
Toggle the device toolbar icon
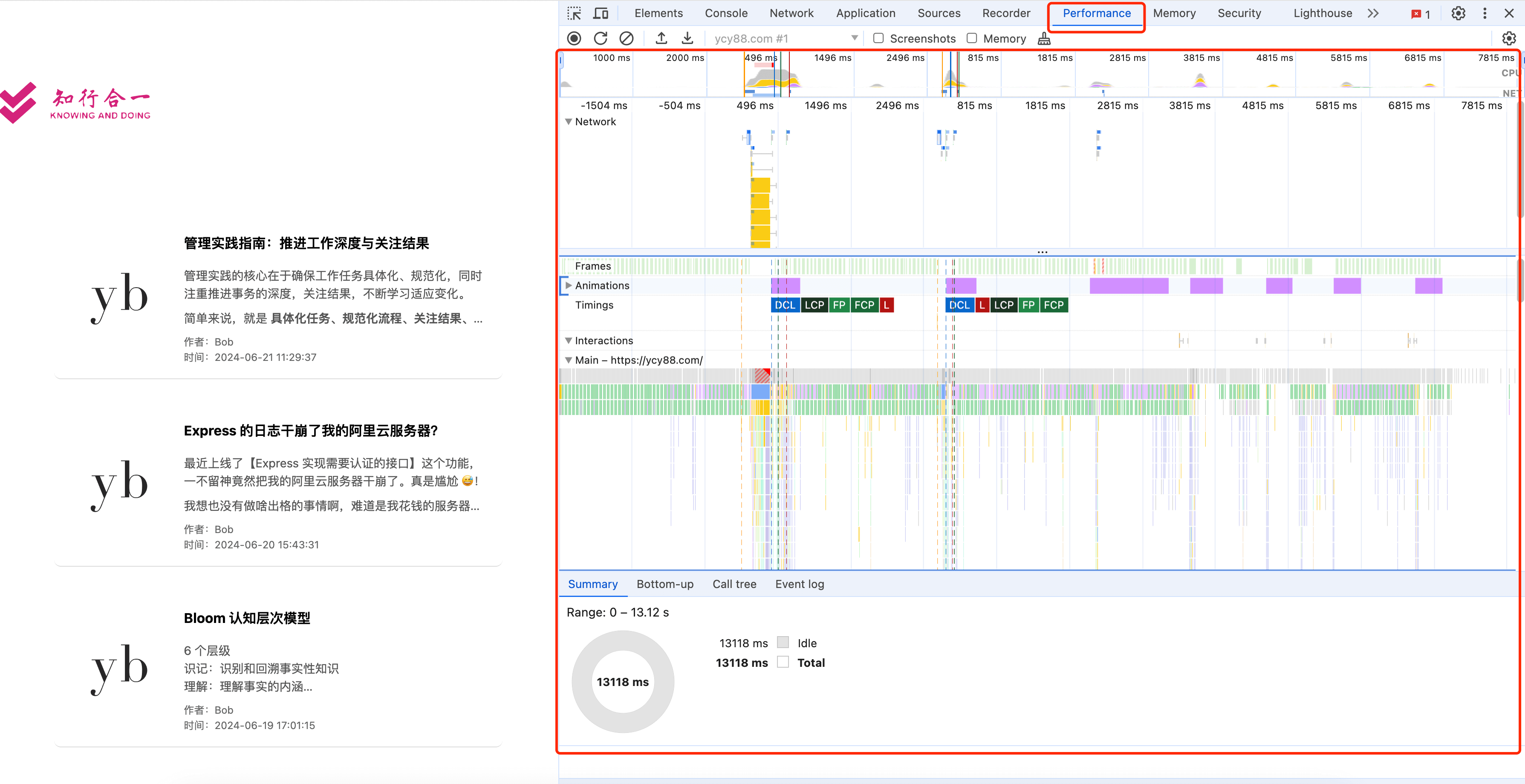[x=601, y=13]
